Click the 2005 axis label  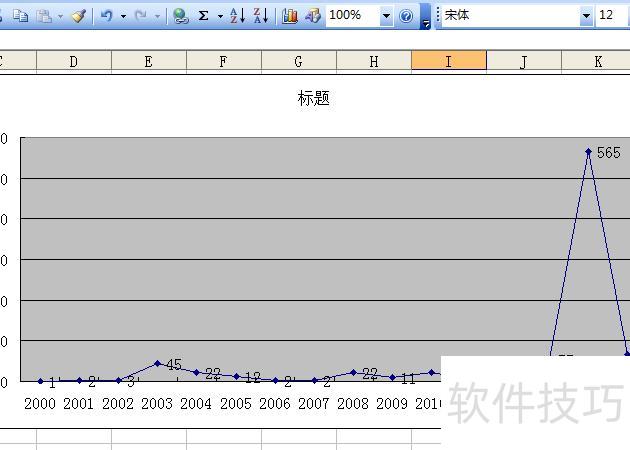(x=235, y=404)
